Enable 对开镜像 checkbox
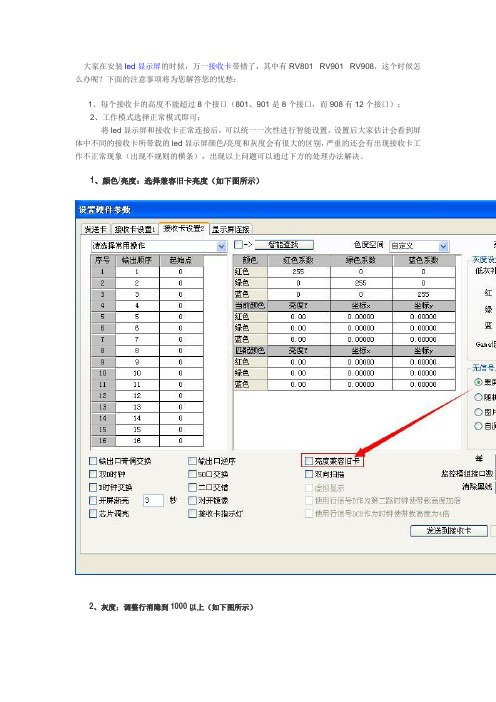The image size is (496, 702). coord(192,500)
